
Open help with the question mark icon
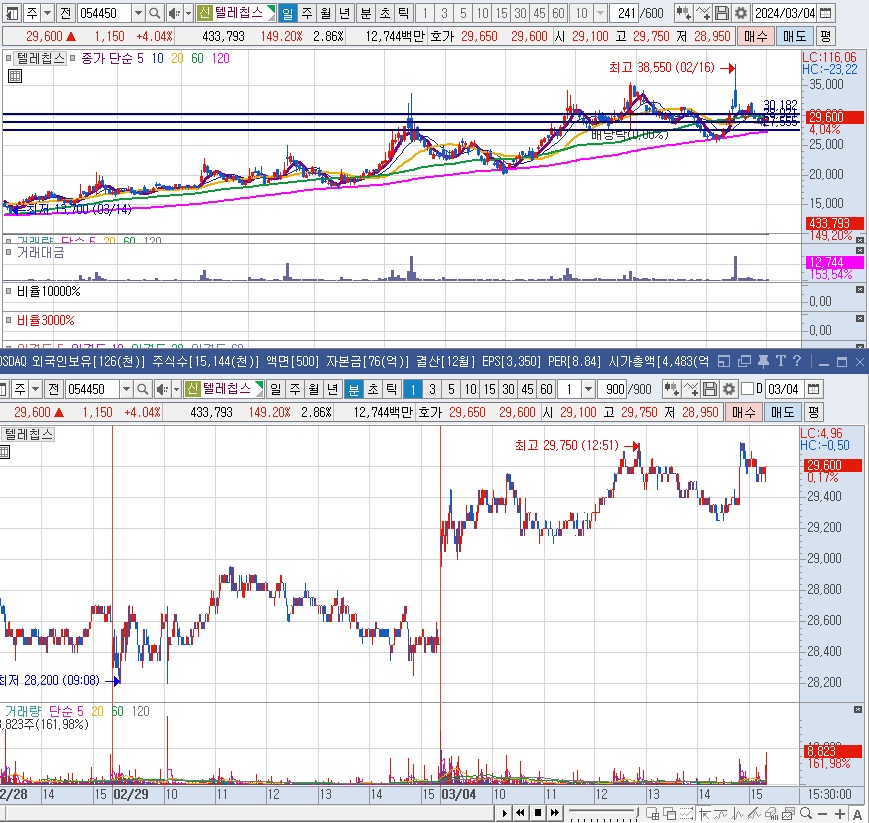797,361
